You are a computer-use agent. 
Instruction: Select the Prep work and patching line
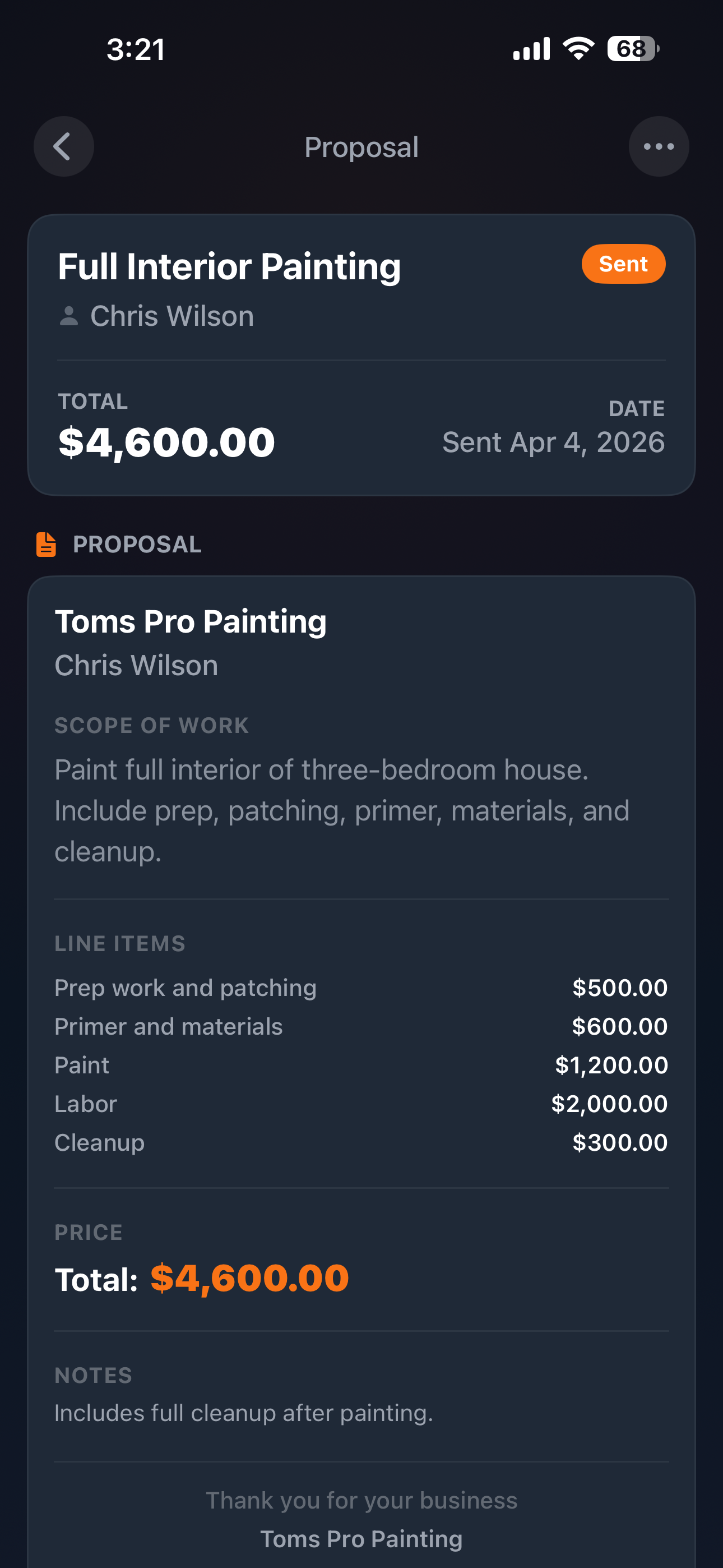[186, 988]
